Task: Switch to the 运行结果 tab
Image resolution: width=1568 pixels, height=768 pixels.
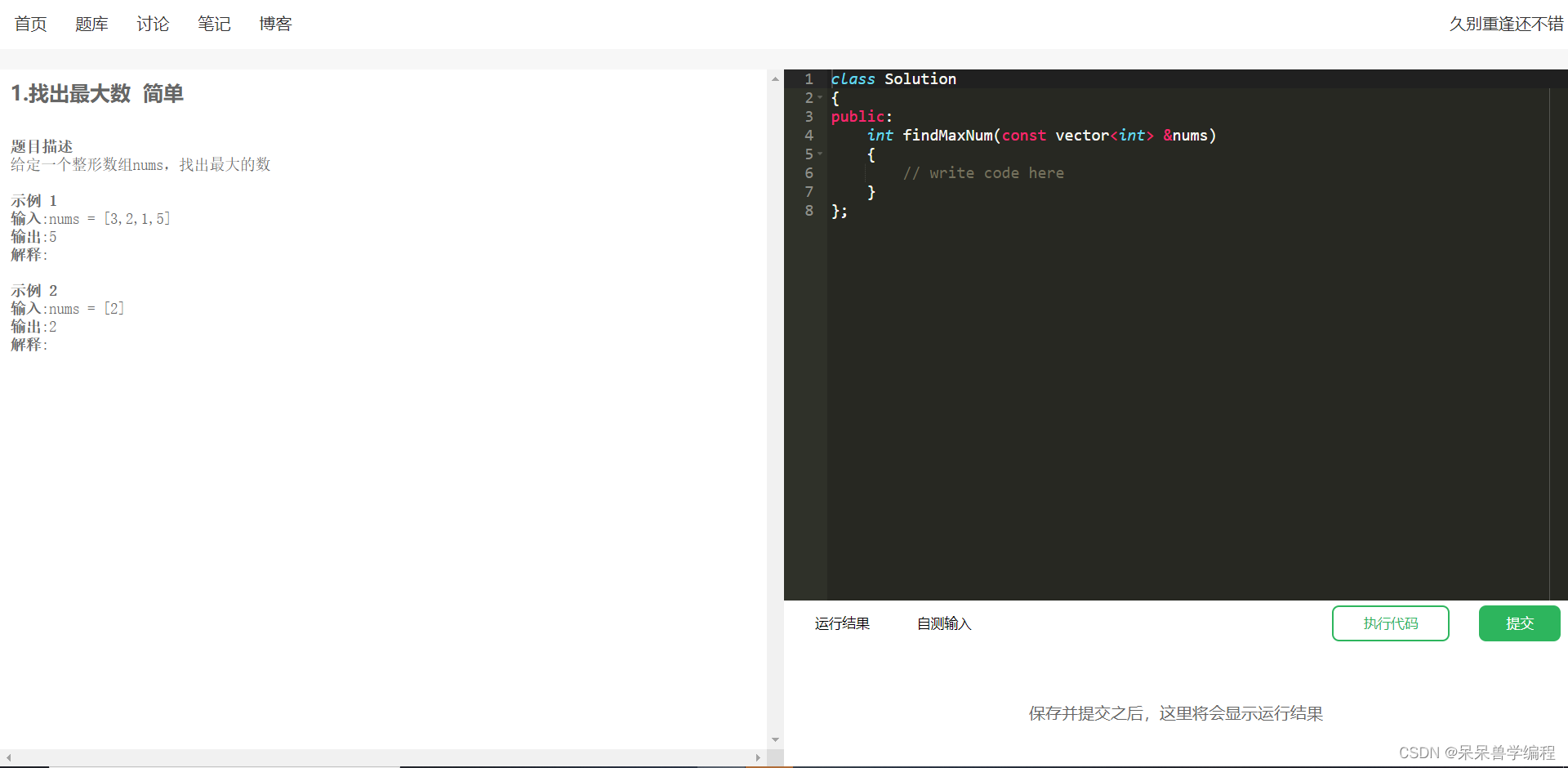Action: (x=842, y=623)
